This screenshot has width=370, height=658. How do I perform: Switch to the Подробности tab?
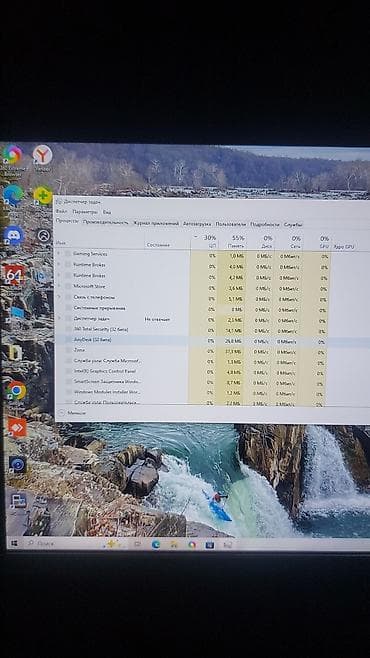click(265, 225)
